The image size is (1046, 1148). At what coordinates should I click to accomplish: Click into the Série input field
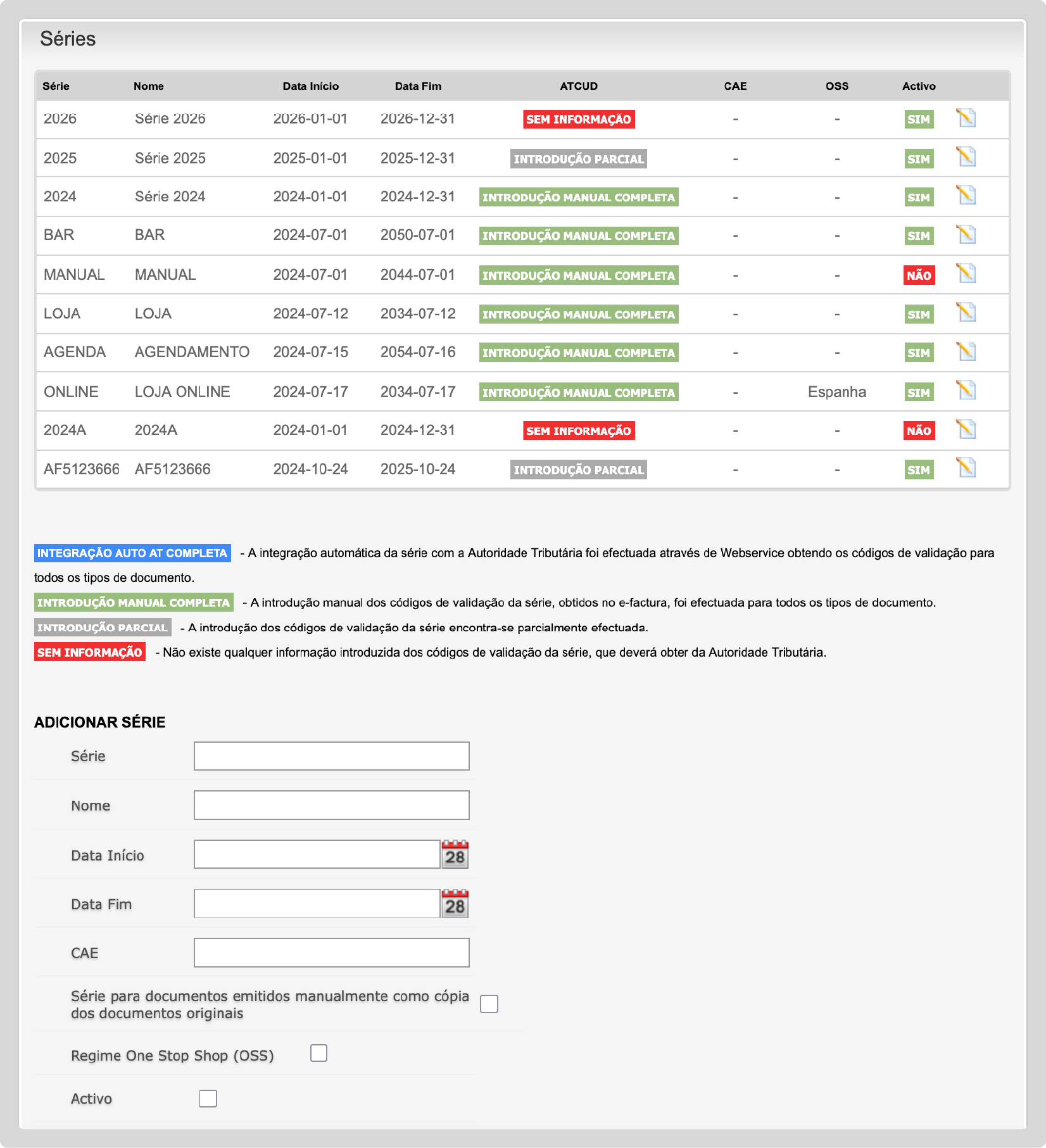click(331, 756)
